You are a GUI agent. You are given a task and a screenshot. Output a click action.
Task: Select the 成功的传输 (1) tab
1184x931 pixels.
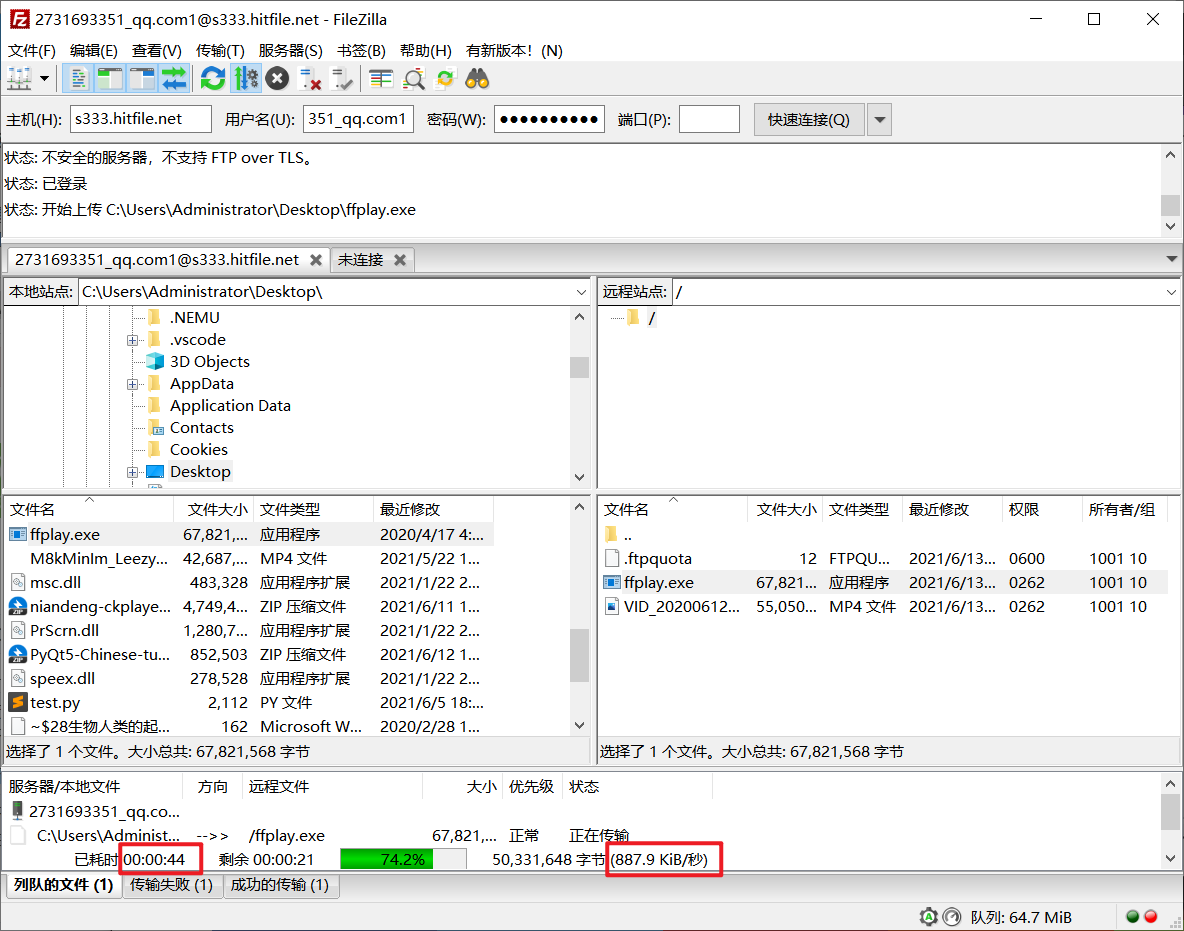[280, 885]
